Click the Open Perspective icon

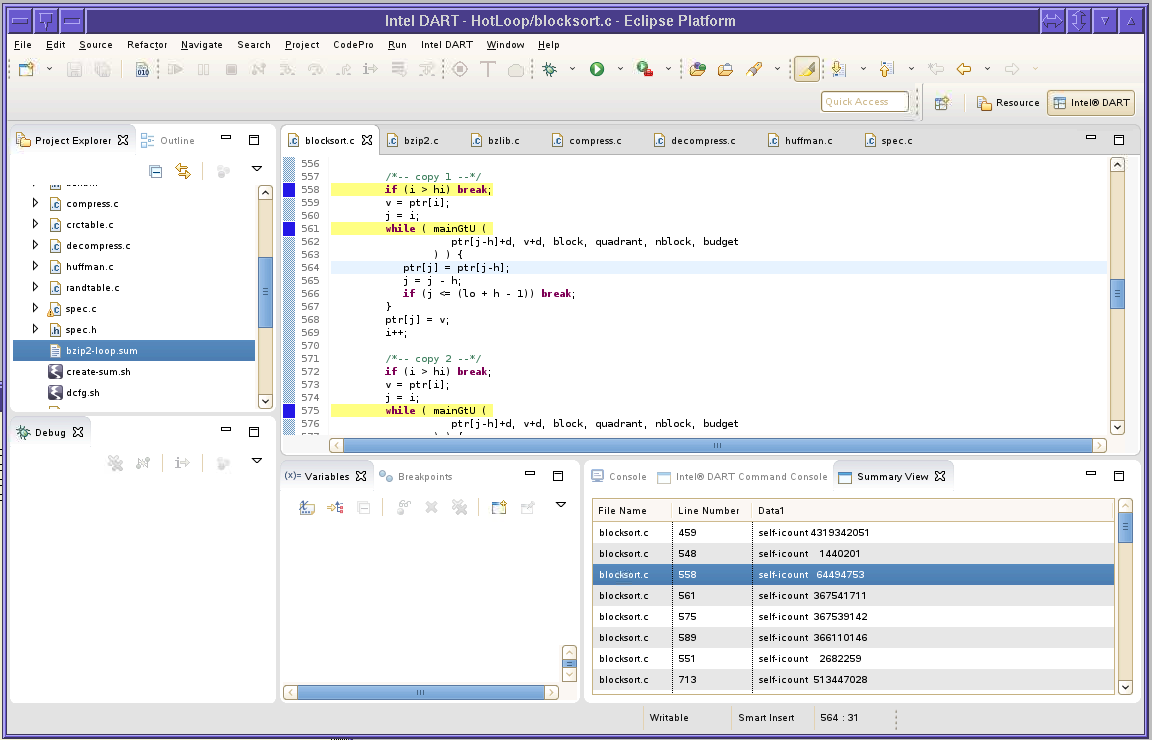(x=941, y=102)
